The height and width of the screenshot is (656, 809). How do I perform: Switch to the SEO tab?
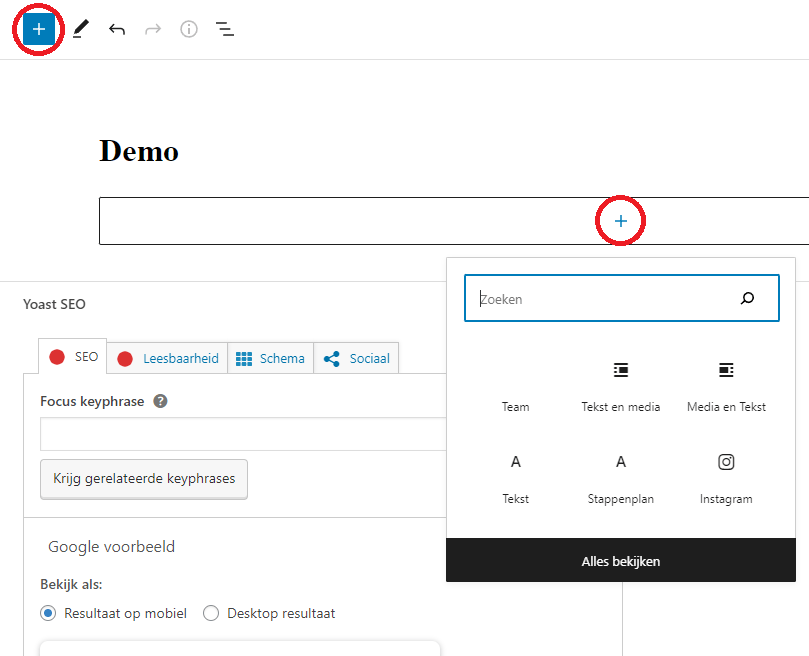pyautogui.click(x=74, y=357)
